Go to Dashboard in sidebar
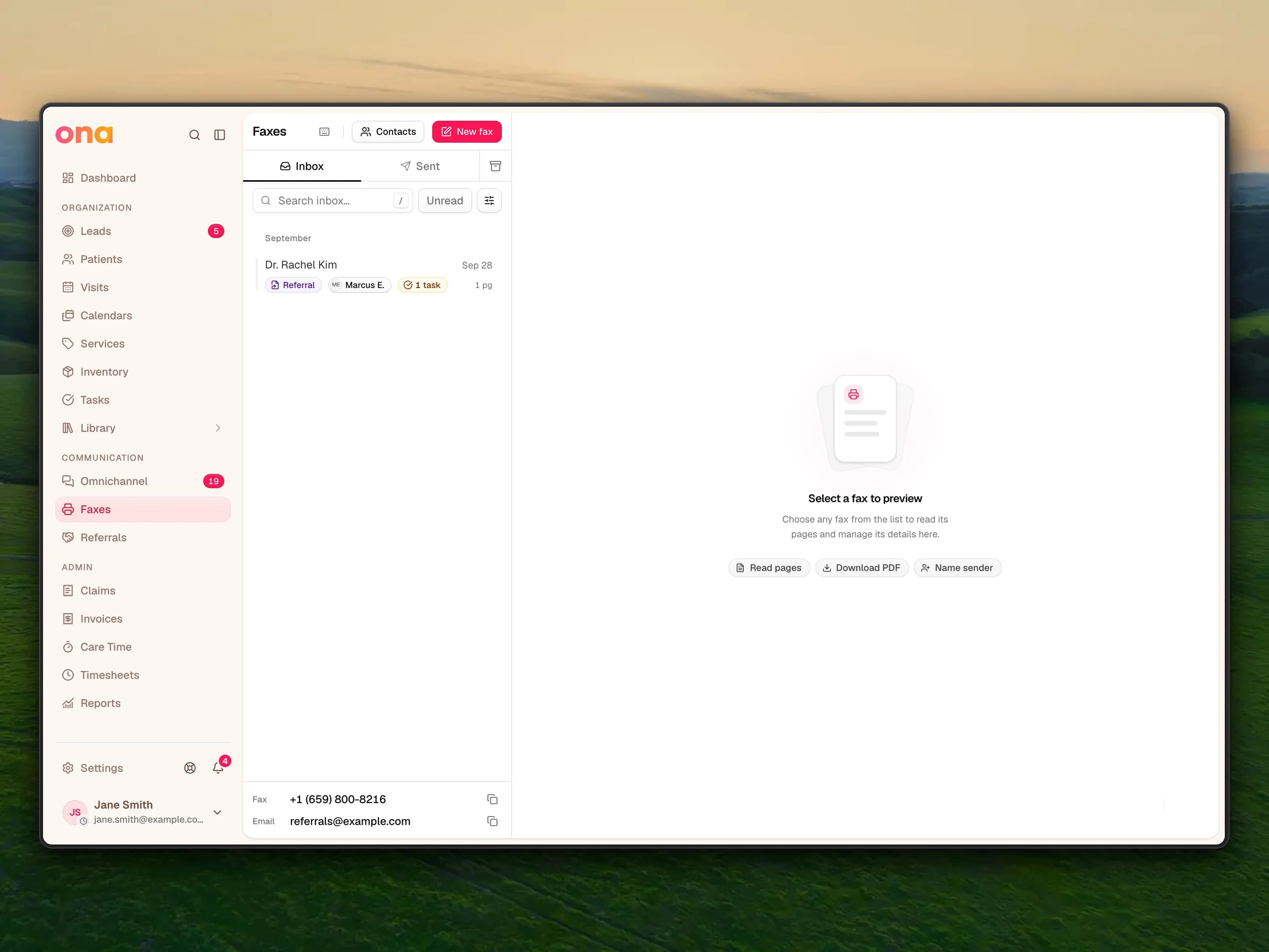Viewport: 1269px width, 952px height. (143, 178)
